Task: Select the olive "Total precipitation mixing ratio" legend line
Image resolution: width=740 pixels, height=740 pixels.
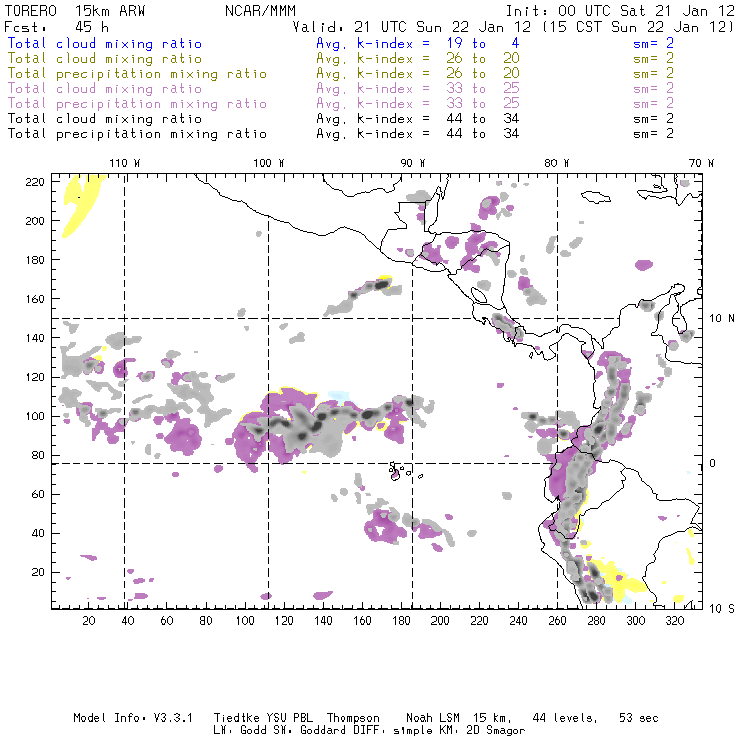Action: tap(137, 74)
